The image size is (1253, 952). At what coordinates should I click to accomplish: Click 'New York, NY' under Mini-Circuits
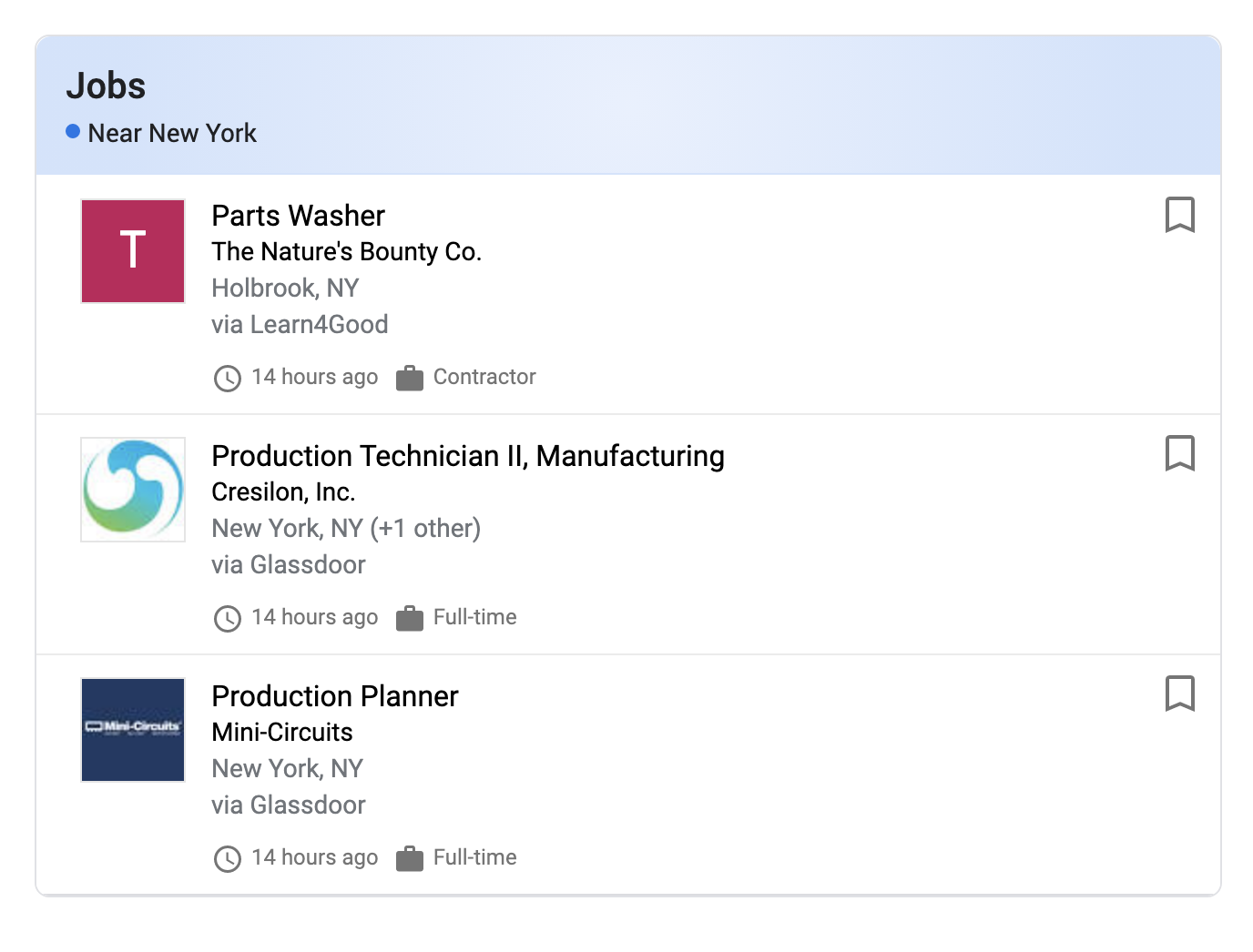click(288, 768)
